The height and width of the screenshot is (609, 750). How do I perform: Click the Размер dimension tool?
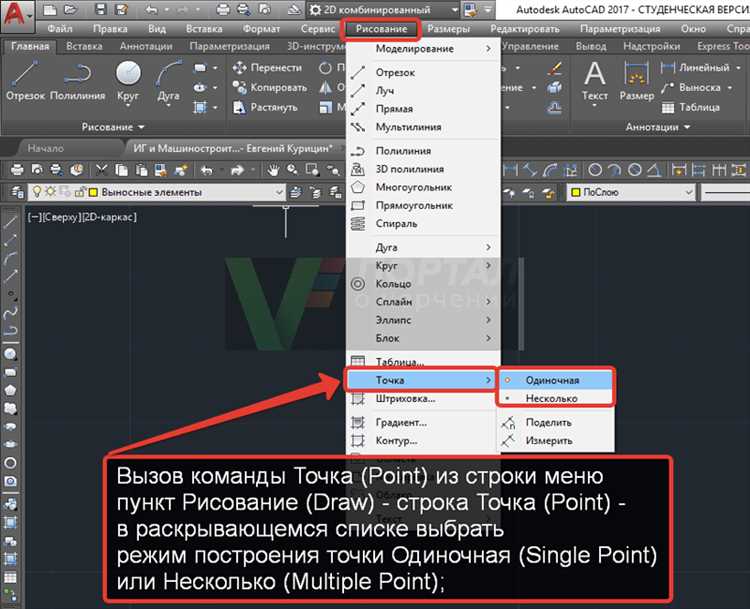(637, 81)
